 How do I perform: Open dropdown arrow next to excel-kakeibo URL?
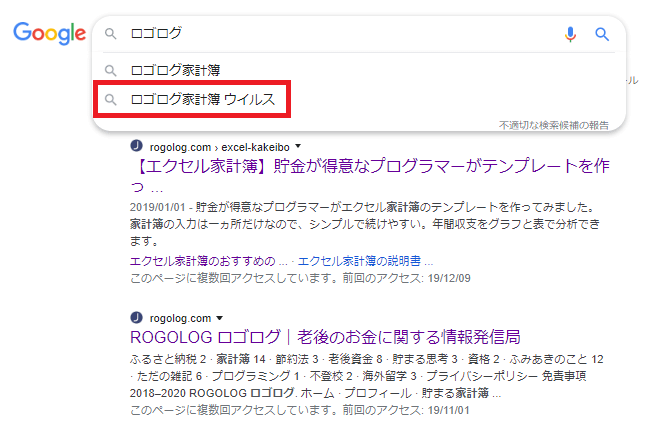pyautogui.click(x=298, y=146)
